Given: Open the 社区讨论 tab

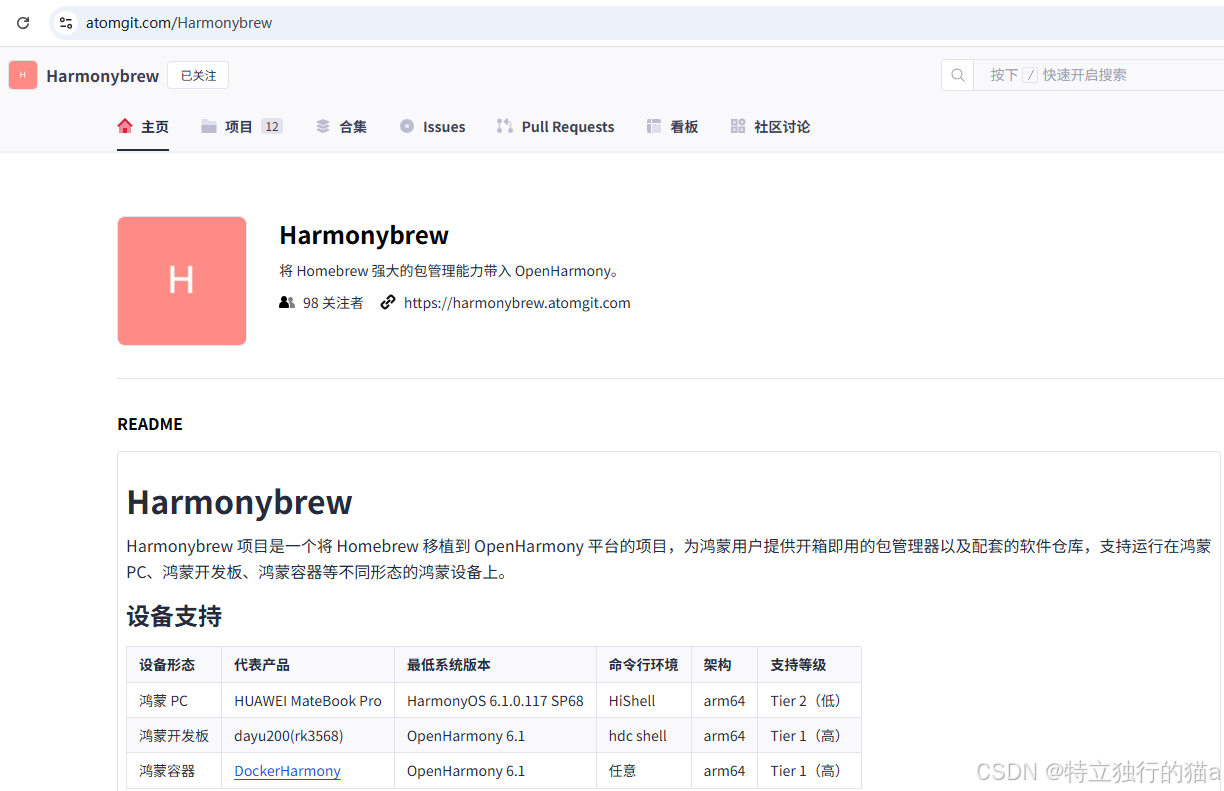Looking at the screenshot, I should 770,127.
